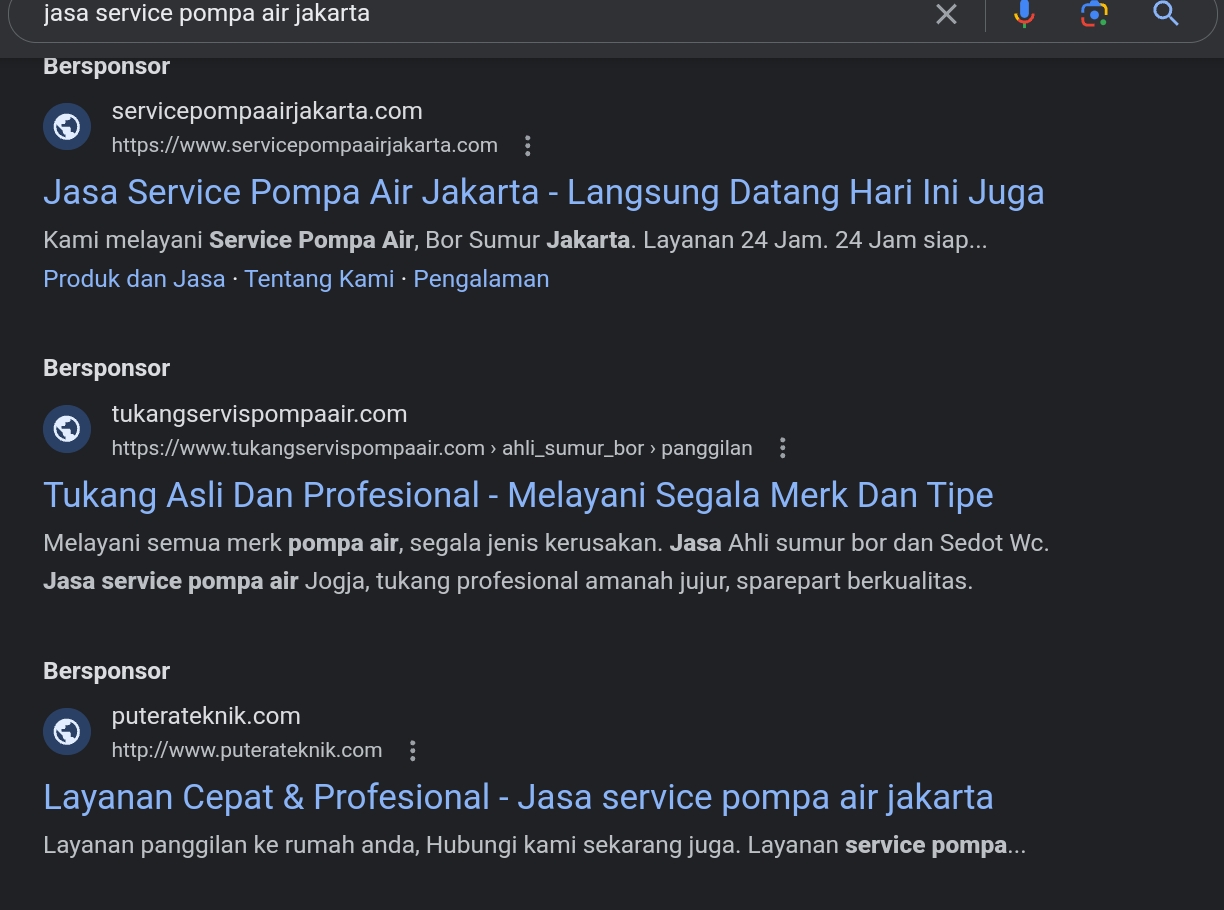Open the "Jasa Service Pompa Air Jakarta" ad title
Viewport: 1224px width, 910px height.
pyautogui.click(x=543, y=192)
